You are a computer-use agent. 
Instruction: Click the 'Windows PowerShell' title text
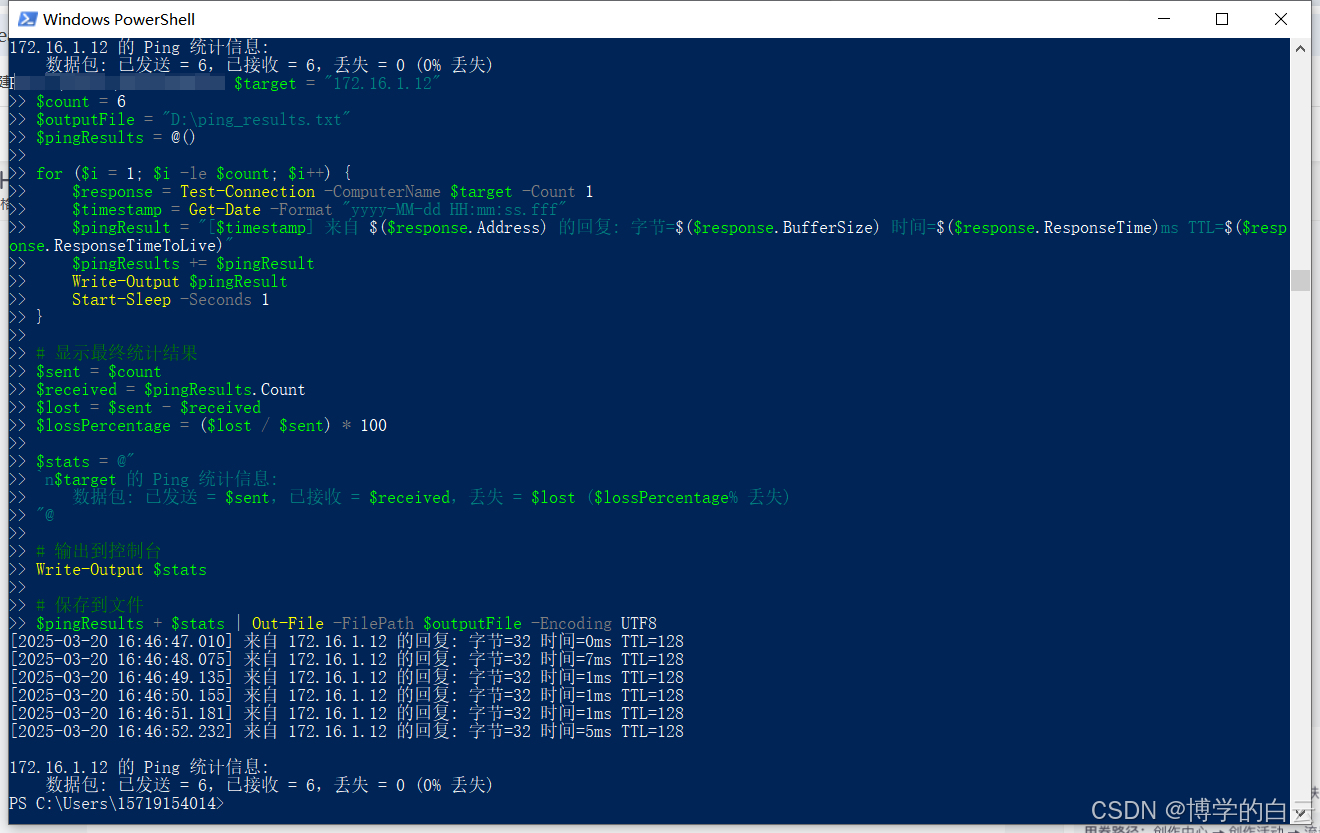119,19
